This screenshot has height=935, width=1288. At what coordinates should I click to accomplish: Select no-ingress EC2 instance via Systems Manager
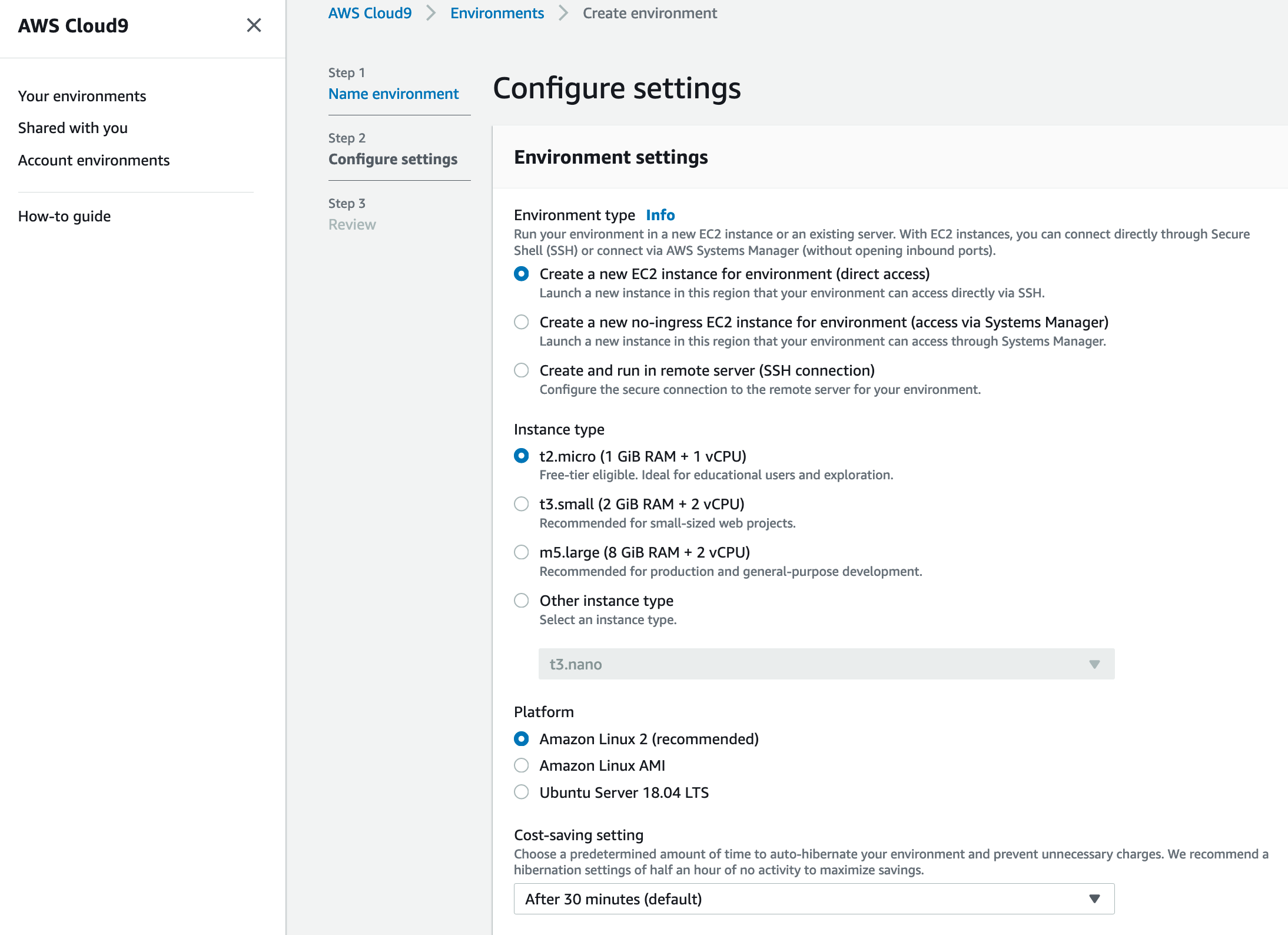[x=522, y=322]
